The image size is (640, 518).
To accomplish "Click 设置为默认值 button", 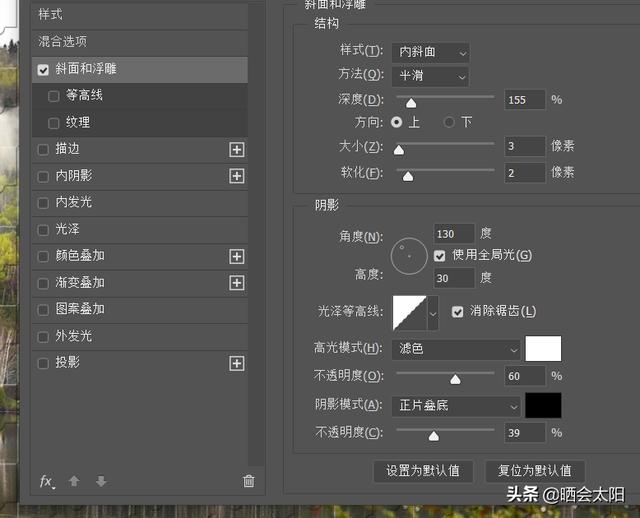I will tap(423, 471).
